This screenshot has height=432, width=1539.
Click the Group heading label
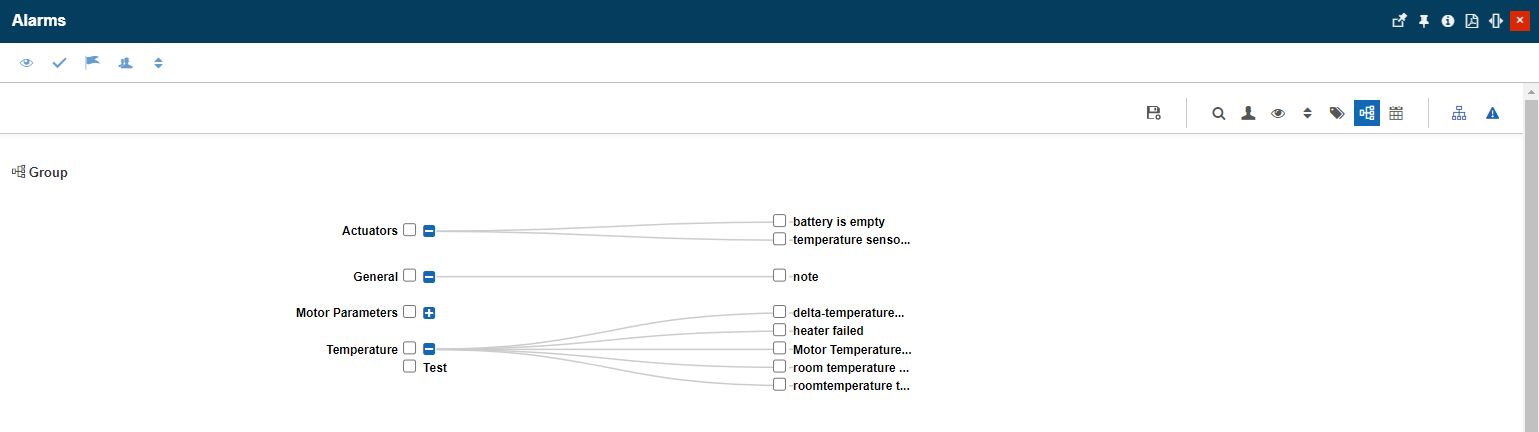pyautogui.click(x=47, y=172)
